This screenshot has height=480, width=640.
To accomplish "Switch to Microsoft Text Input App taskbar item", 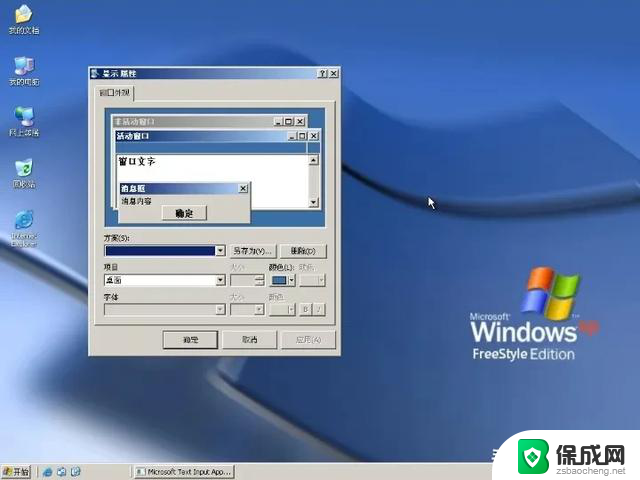I will [184, 472].
